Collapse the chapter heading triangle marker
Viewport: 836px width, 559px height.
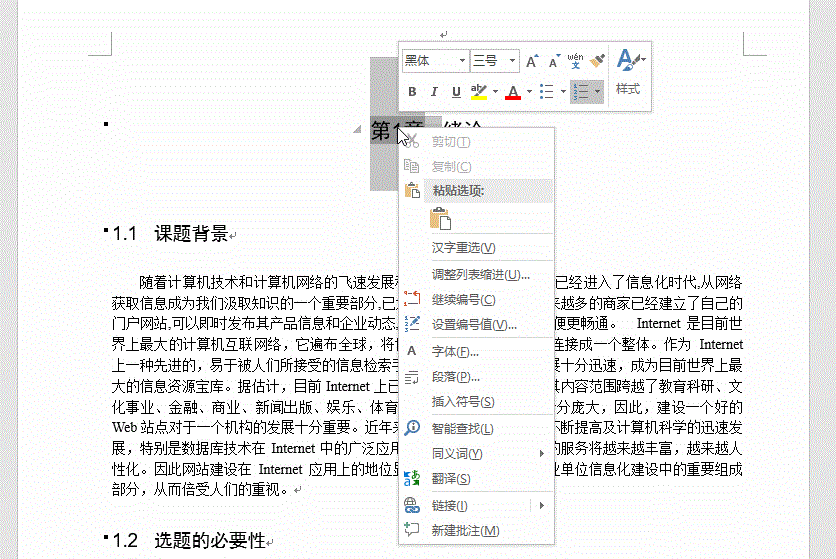tap(357, 129)
